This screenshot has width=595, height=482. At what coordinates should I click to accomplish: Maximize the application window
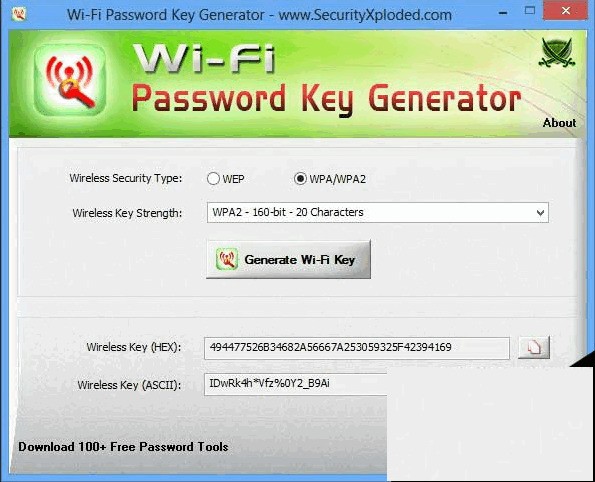click(530, 11)
